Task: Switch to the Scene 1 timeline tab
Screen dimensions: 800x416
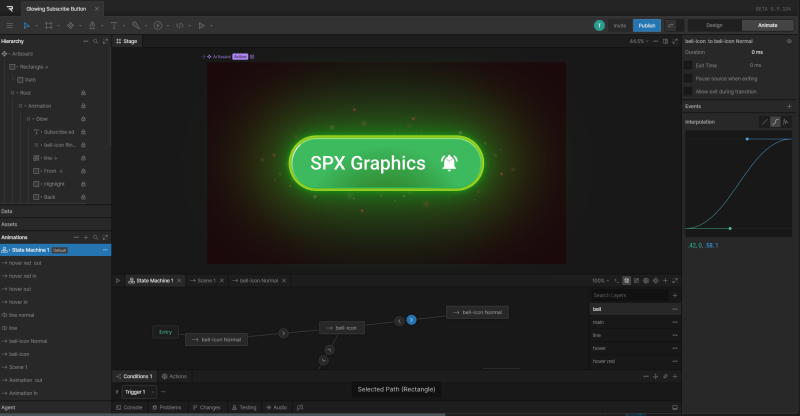Action: click(x=207, y=280)
